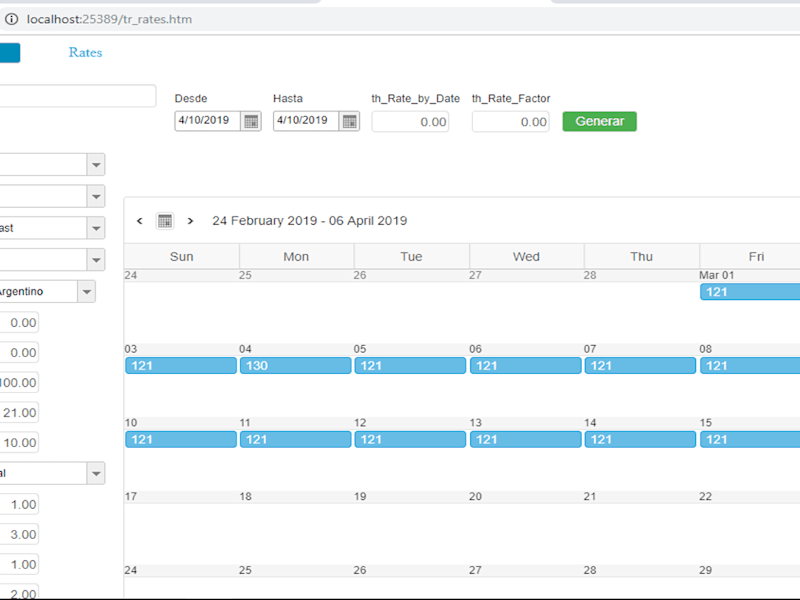Expand the dropdown ending in 'al'
800x600 pixels.
click(96, 473)
